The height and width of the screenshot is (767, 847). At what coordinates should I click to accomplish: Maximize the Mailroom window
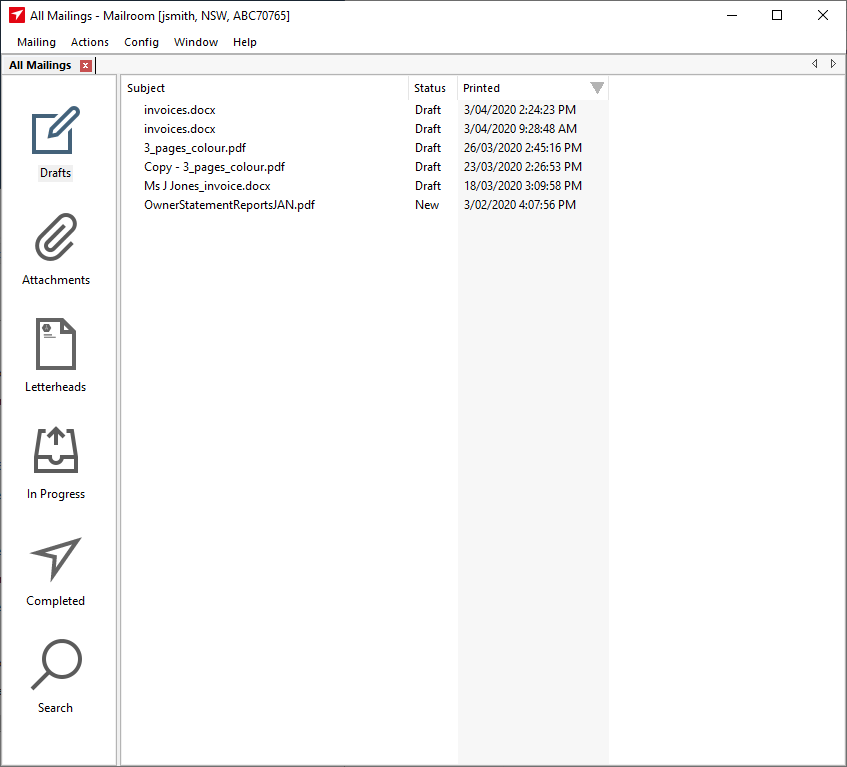(x=777, y=15)
